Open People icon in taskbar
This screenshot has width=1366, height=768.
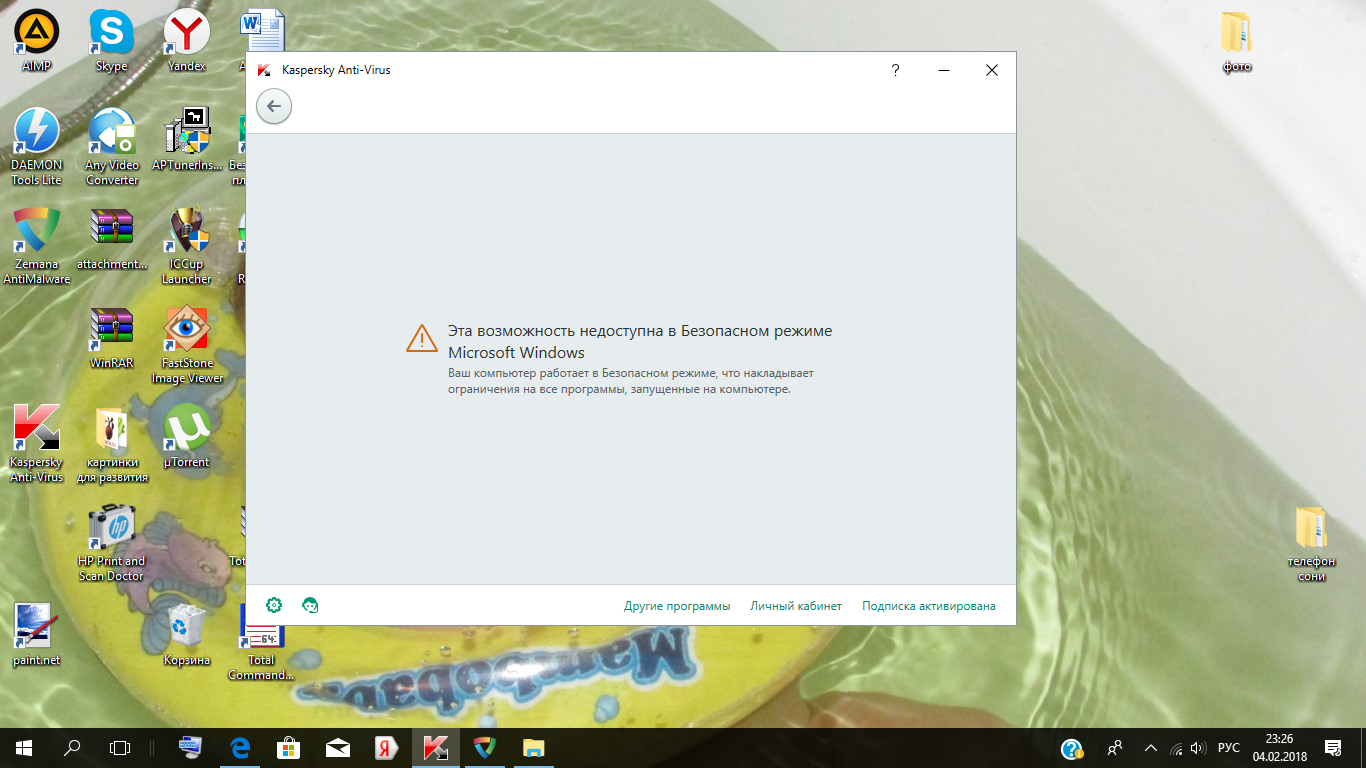(x=1115, y=748)
